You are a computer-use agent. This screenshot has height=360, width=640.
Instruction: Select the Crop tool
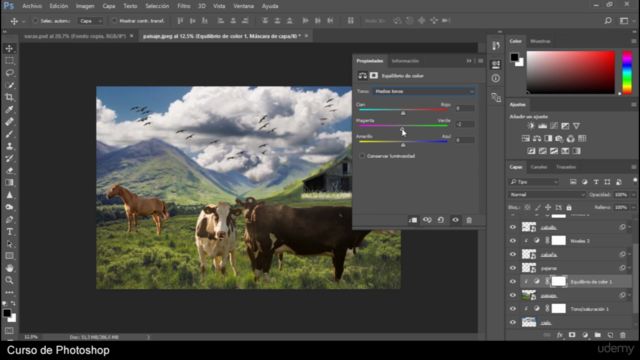coord(9,97)
